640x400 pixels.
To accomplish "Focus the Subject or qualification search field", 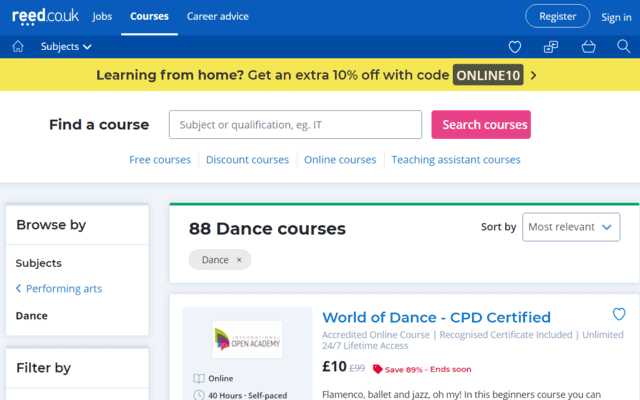I will pyautogui.click(x=296, y=124).
